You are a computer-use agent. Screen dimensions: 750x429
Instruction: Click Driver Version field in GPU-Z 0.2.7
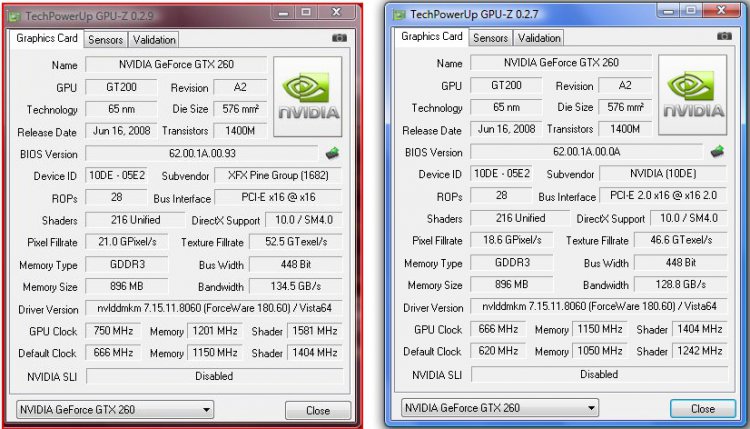[x=599, y=306]
